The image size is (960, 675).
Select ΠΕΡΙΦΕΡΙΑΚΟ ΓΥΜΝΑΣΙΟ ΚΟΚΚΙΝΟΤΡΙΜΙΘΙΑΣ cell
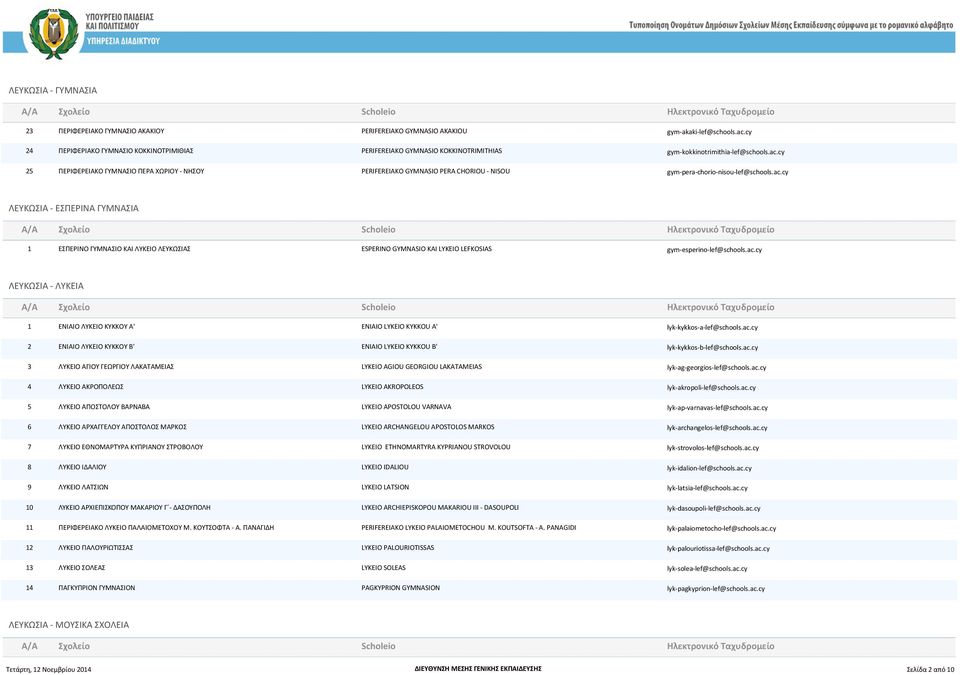pyautogui.click(x=126, y=151)
